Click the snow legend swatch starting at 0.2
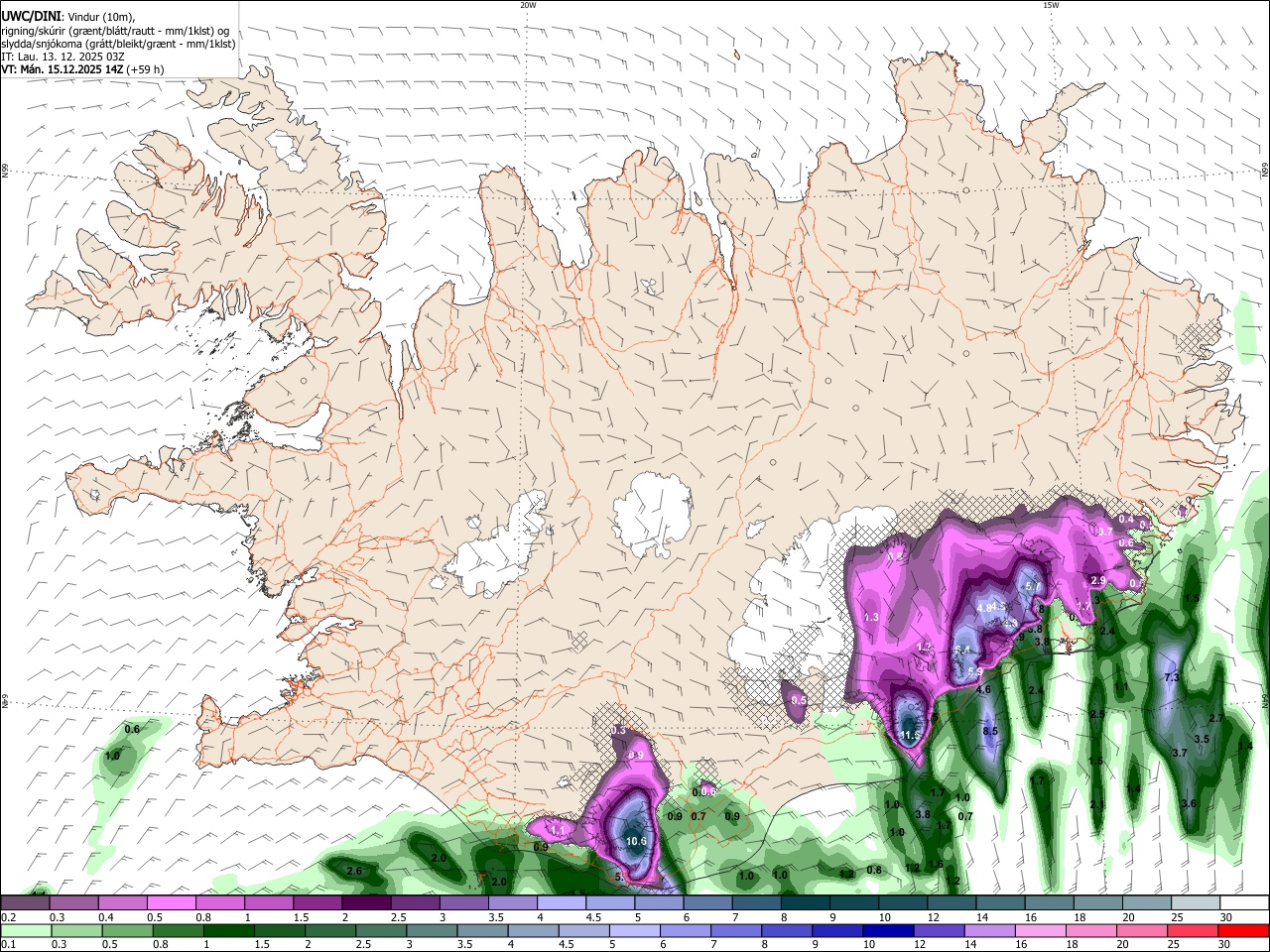Viewport: 1270px width, 952px height. [26, 903]
